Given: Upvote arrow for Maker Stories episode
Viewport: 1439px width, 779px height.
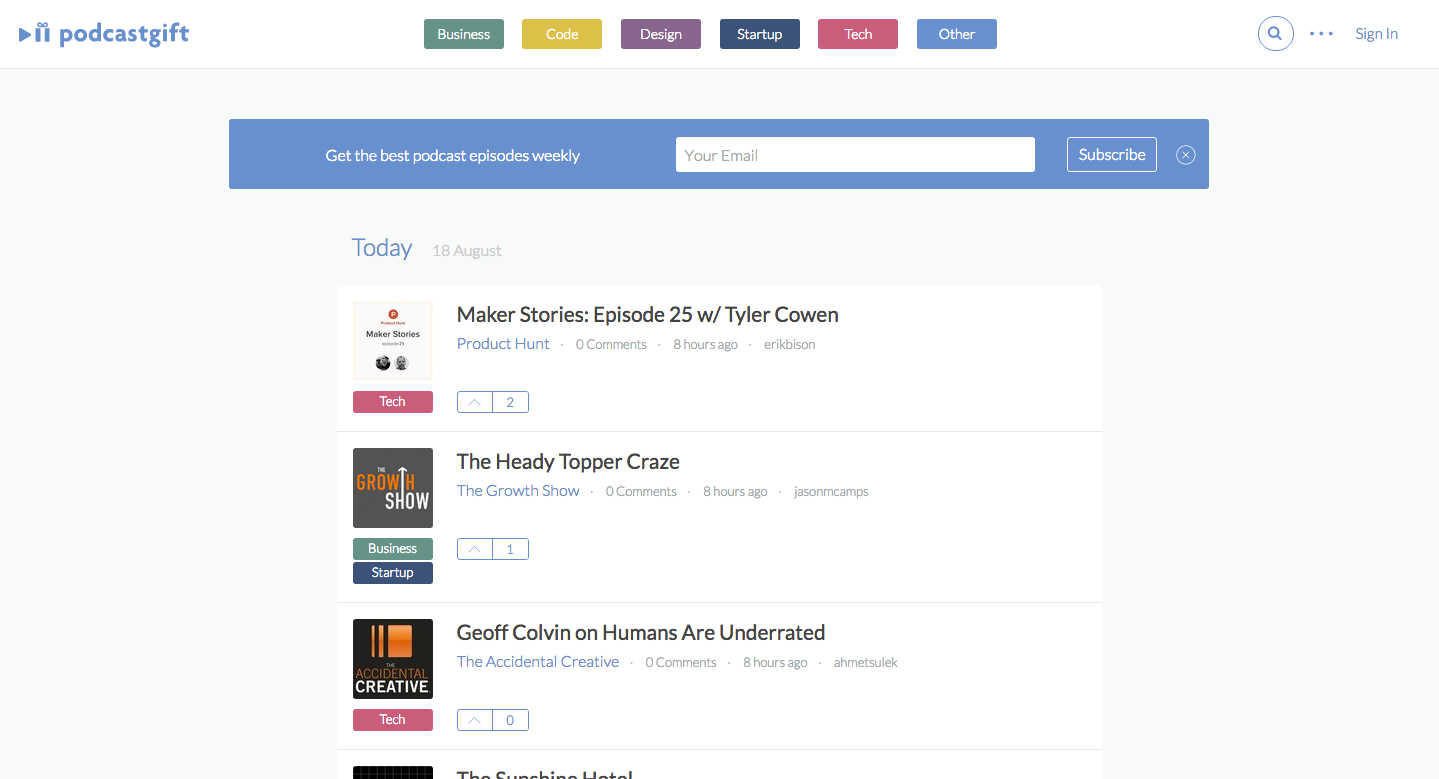Looking at the screenshot, I should click(475, 402).
